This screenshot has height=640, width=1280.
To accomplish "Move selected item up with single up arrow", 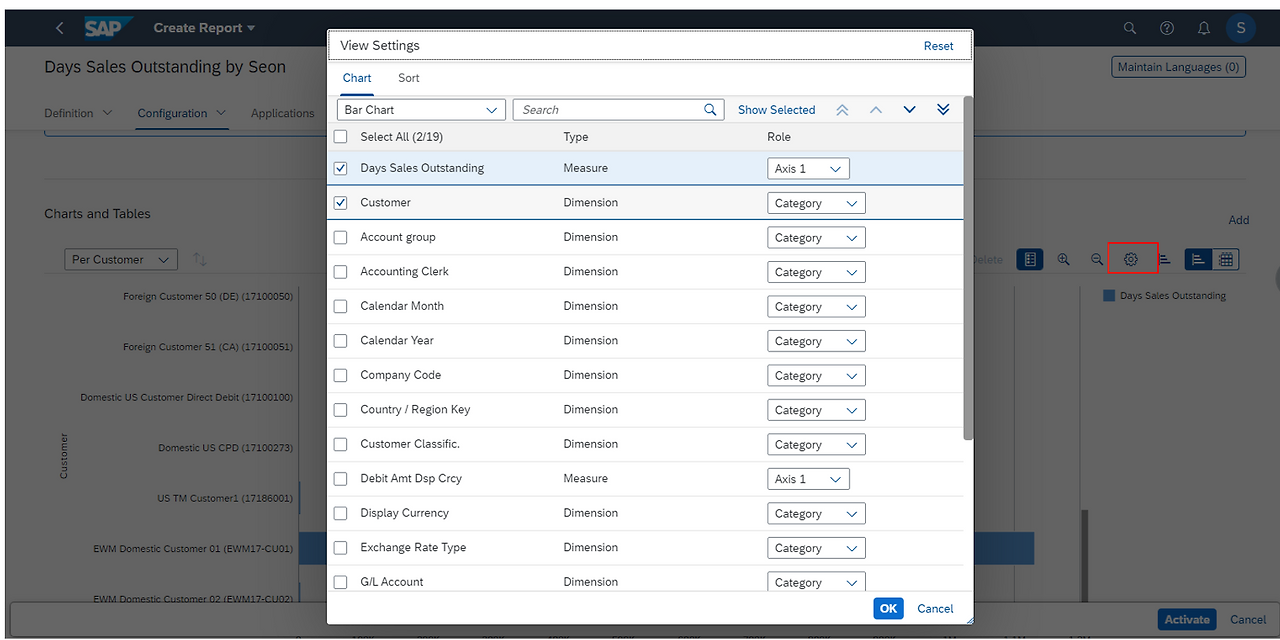I will tap(876, 110).
